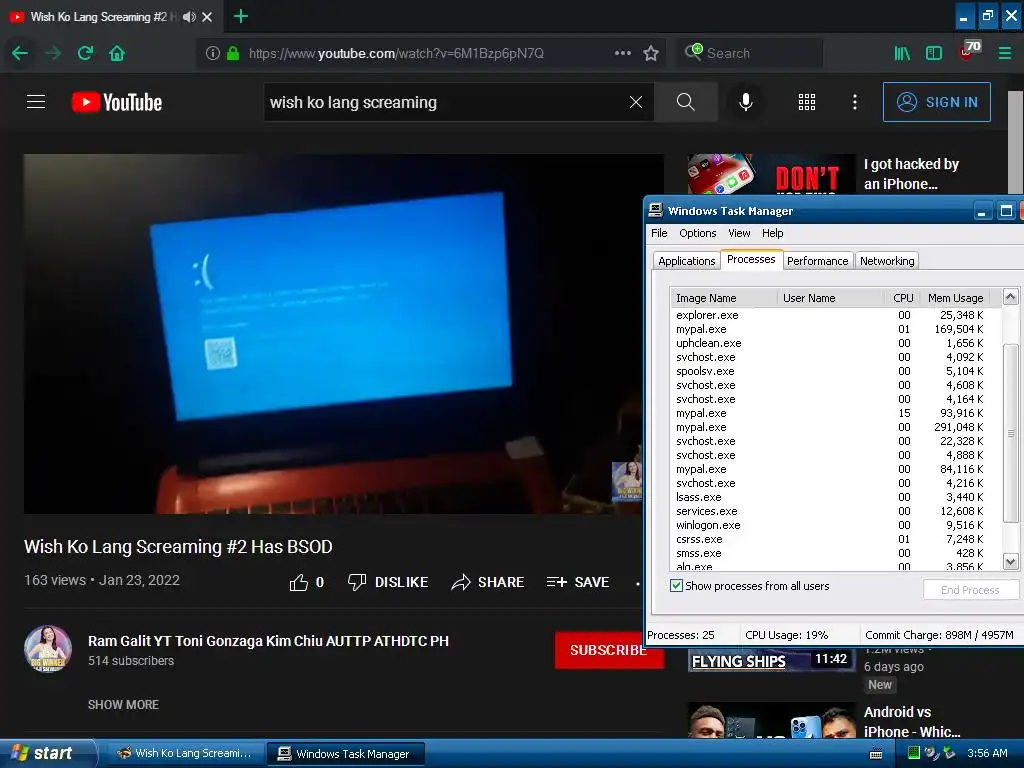The height and width of the screenshot is (768, 1024).
Task: Switch to the Networking tab
Action: 887,261
